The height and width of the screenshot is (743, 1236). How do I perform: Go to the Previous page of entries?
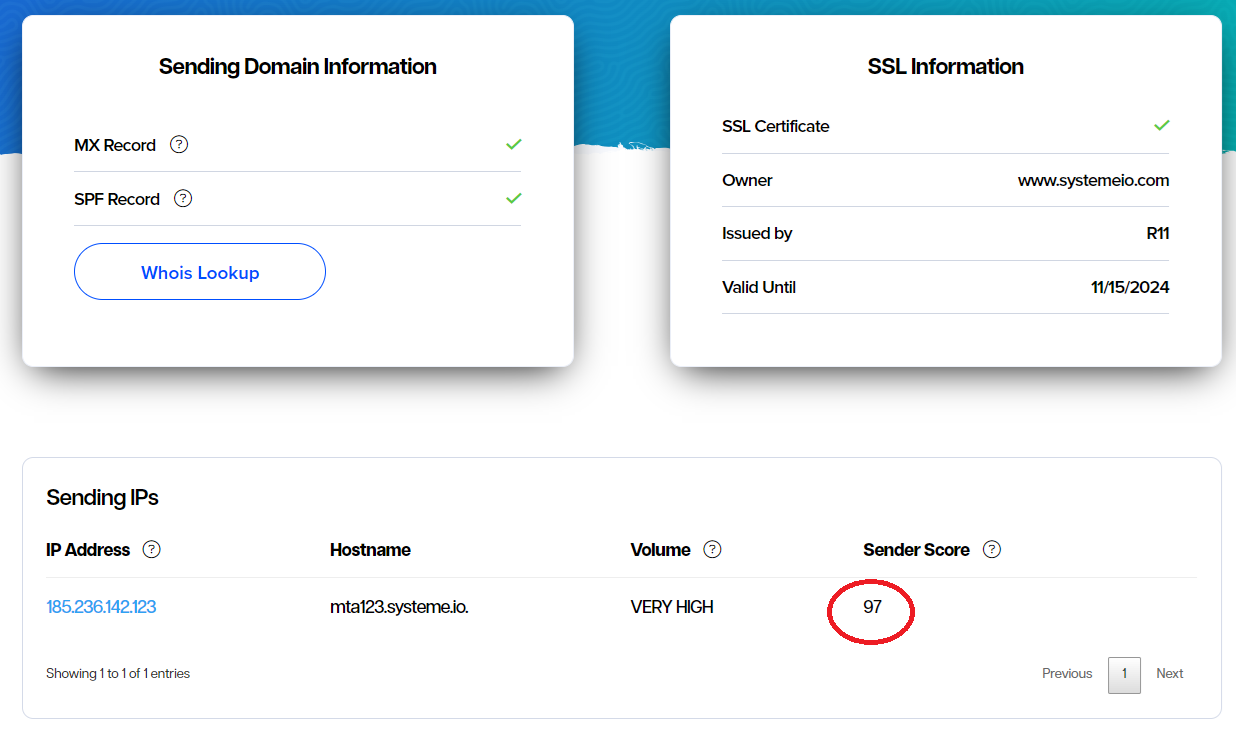click(1067, 674)
